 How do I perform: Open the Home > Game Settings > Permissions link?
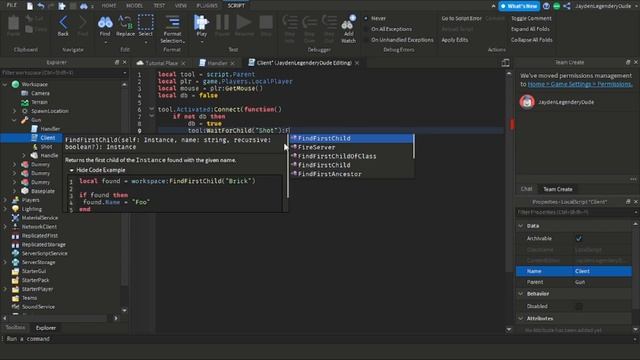click(x=580, y=84)
